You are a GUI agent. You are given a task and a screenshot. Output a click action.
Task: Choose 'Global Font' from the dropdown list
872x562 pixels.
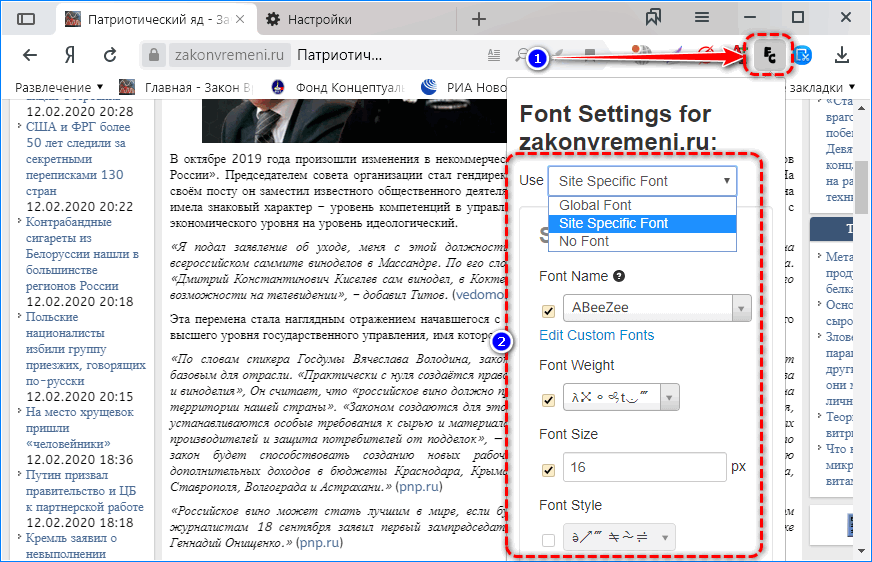point(595,205)
